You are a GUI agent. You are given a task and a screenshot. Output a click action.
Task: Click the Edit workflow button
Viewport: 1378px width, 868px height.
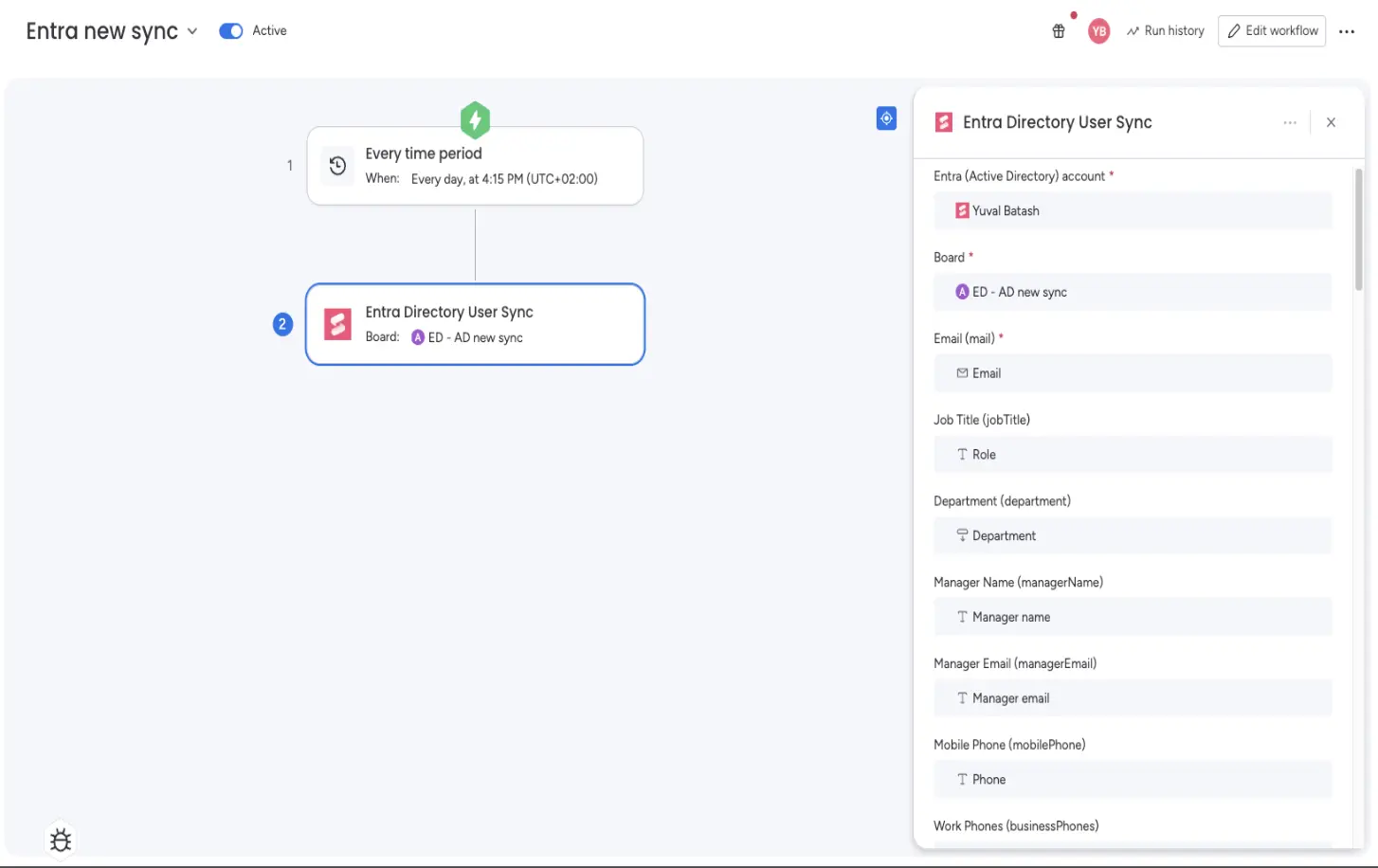coord(1272,31)
